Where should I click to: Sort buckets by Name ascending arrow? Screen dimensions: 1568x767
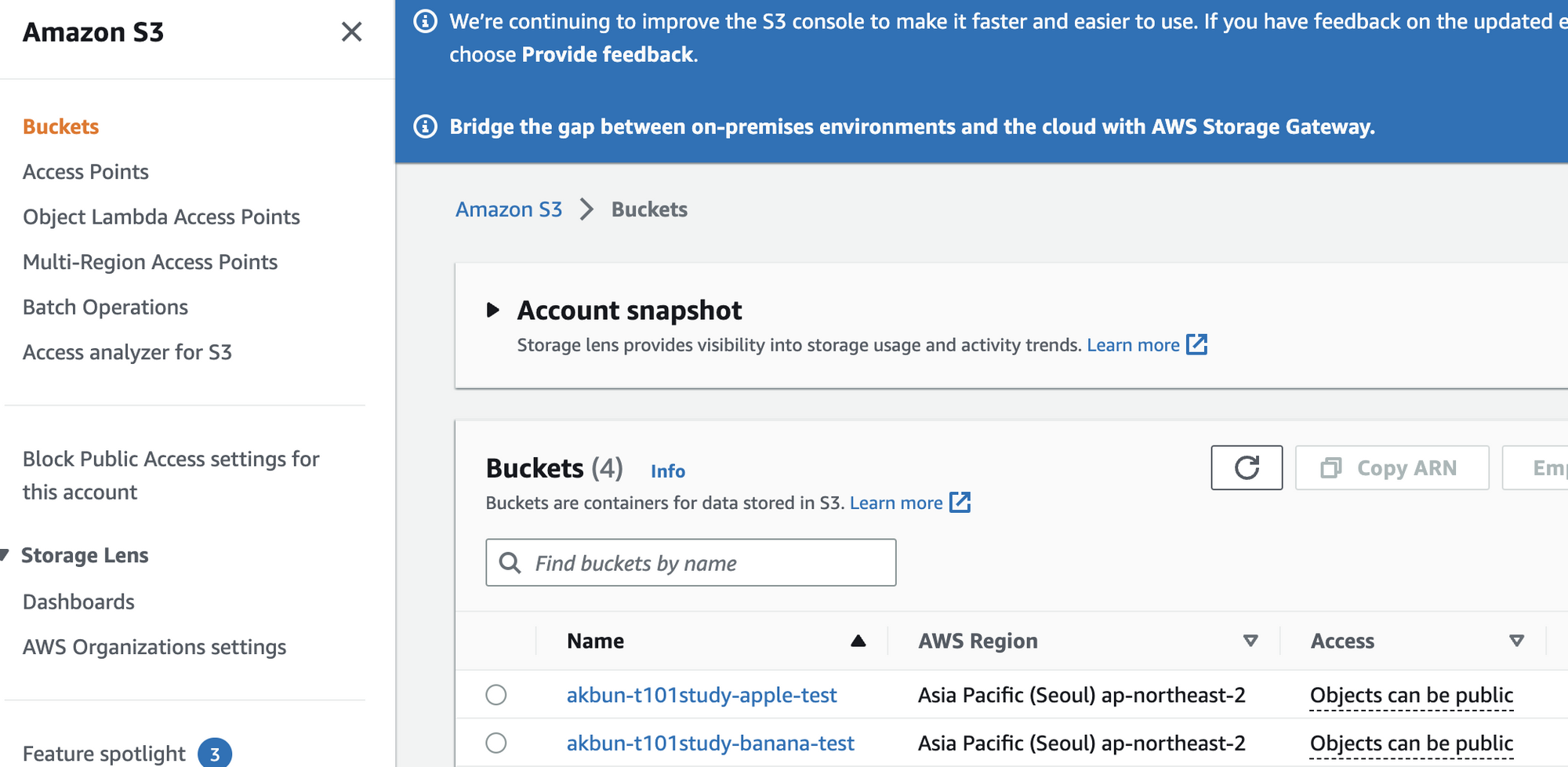click(858, 642)
